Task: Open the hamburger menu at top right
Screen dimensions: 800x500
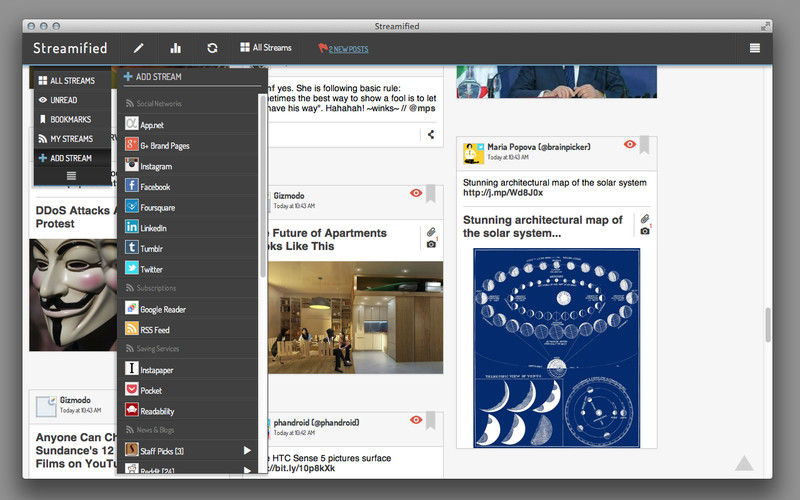Action: point(755,48)
